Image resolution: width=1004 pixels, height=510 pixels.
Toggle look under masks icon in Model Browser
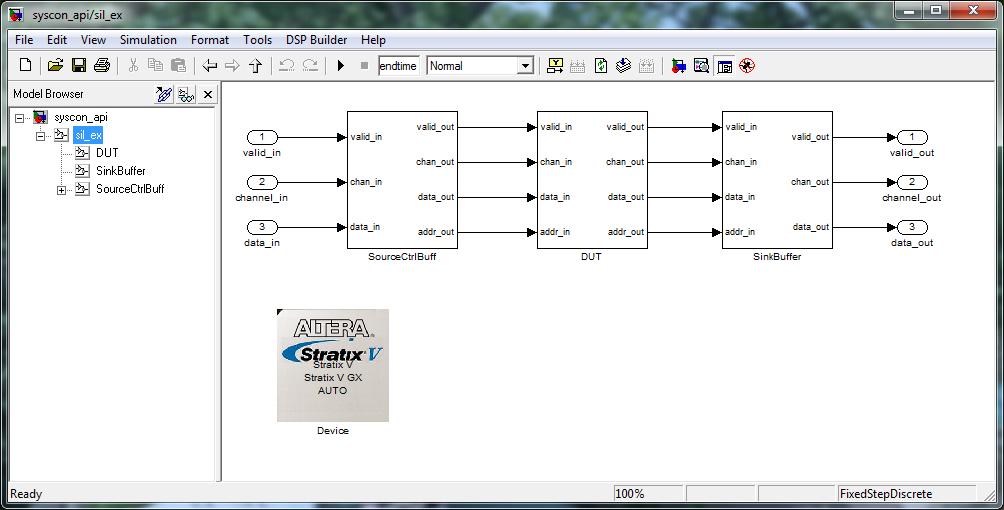[x=186, y=94]
